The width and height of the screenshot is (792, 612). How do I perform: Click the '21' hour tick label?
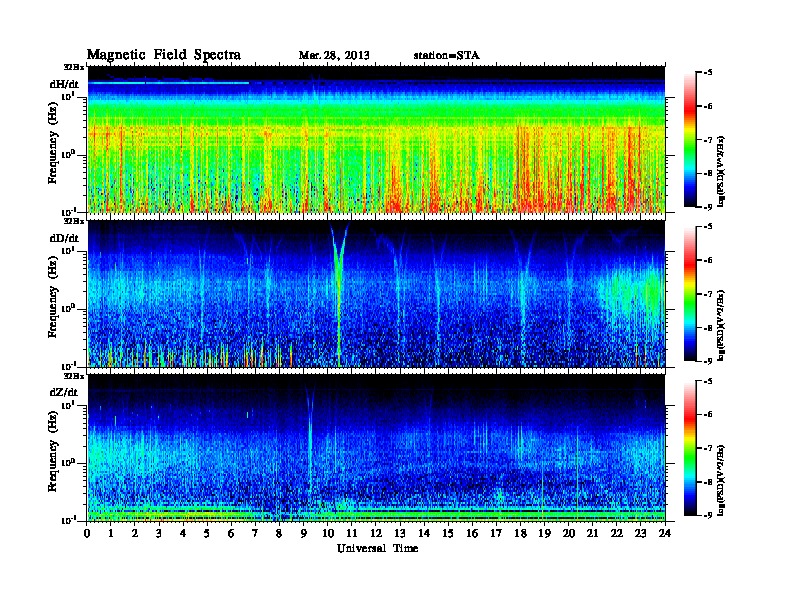tap(592, 533)
